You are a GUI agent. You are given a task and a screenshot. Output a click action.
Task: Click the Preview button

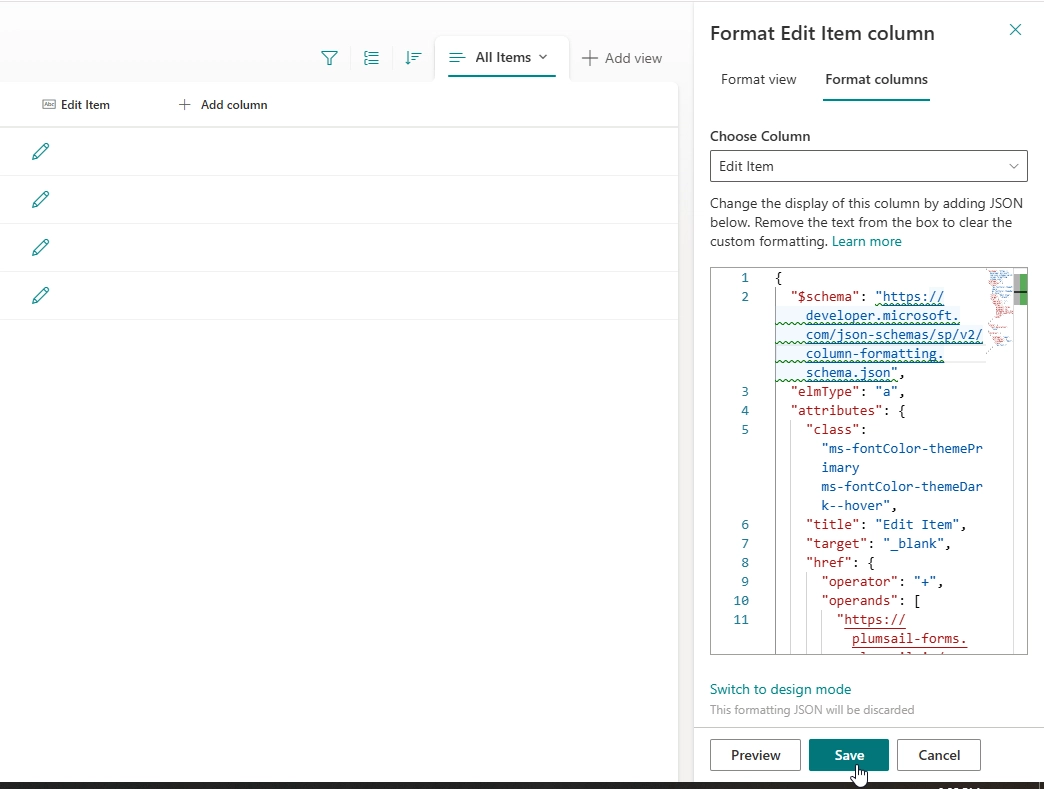(x=755, y=755)
